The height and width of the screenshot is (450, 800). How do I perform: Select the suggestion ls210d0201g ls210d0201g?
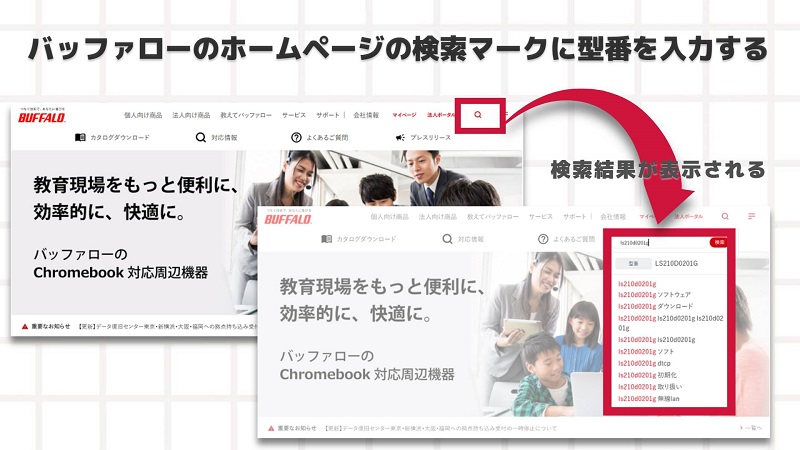tap(657, 340)
